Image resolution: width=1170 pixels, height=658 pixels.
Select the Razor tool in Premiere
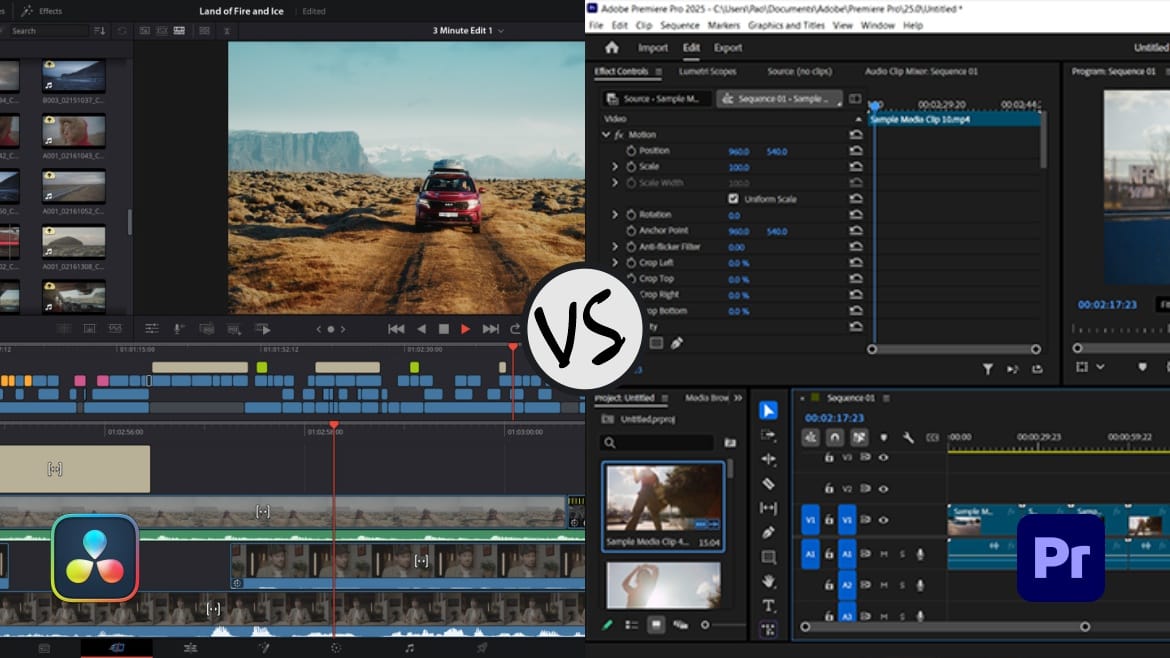(x=768, y=483)
